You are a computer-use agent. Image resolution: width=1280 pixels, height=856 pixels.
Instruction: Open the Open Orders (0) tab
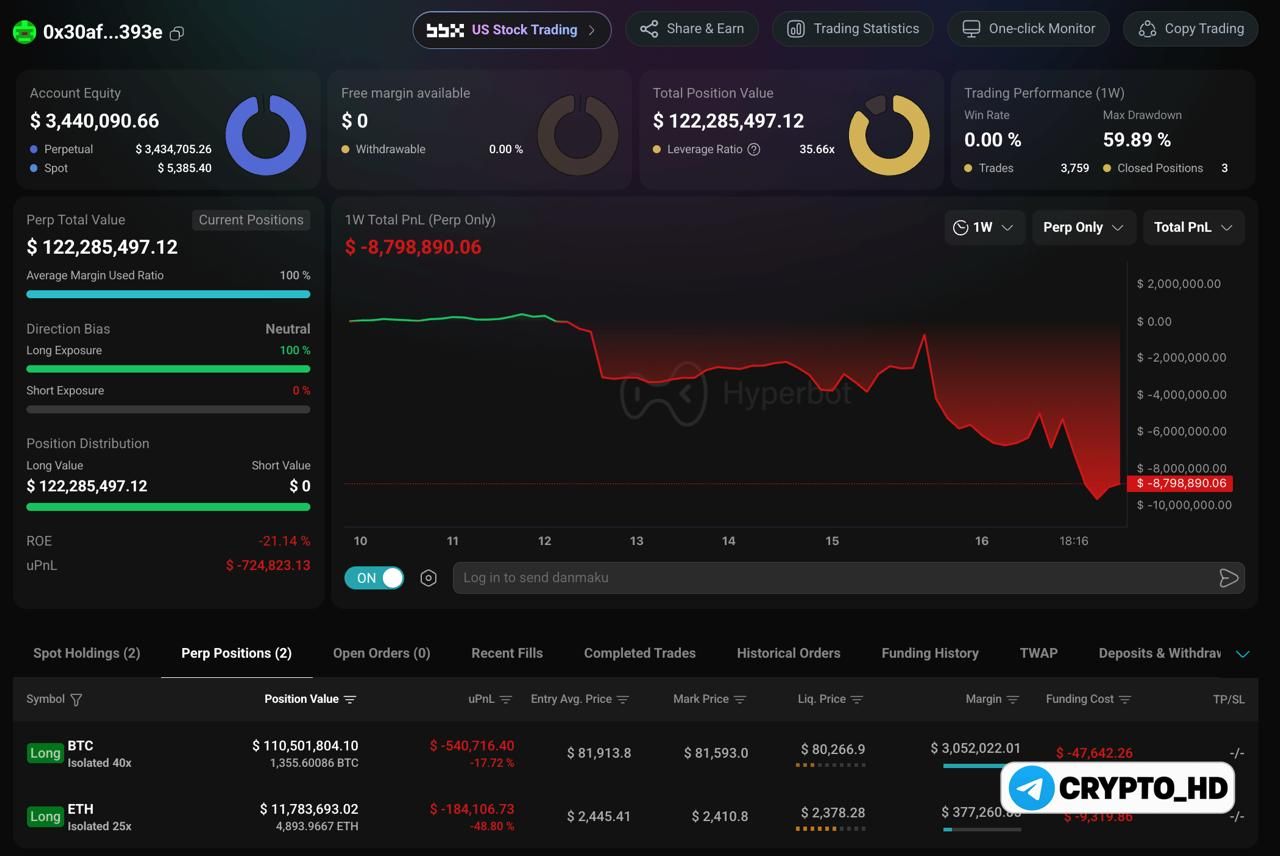pyautogui.click(x=381, y=653)
